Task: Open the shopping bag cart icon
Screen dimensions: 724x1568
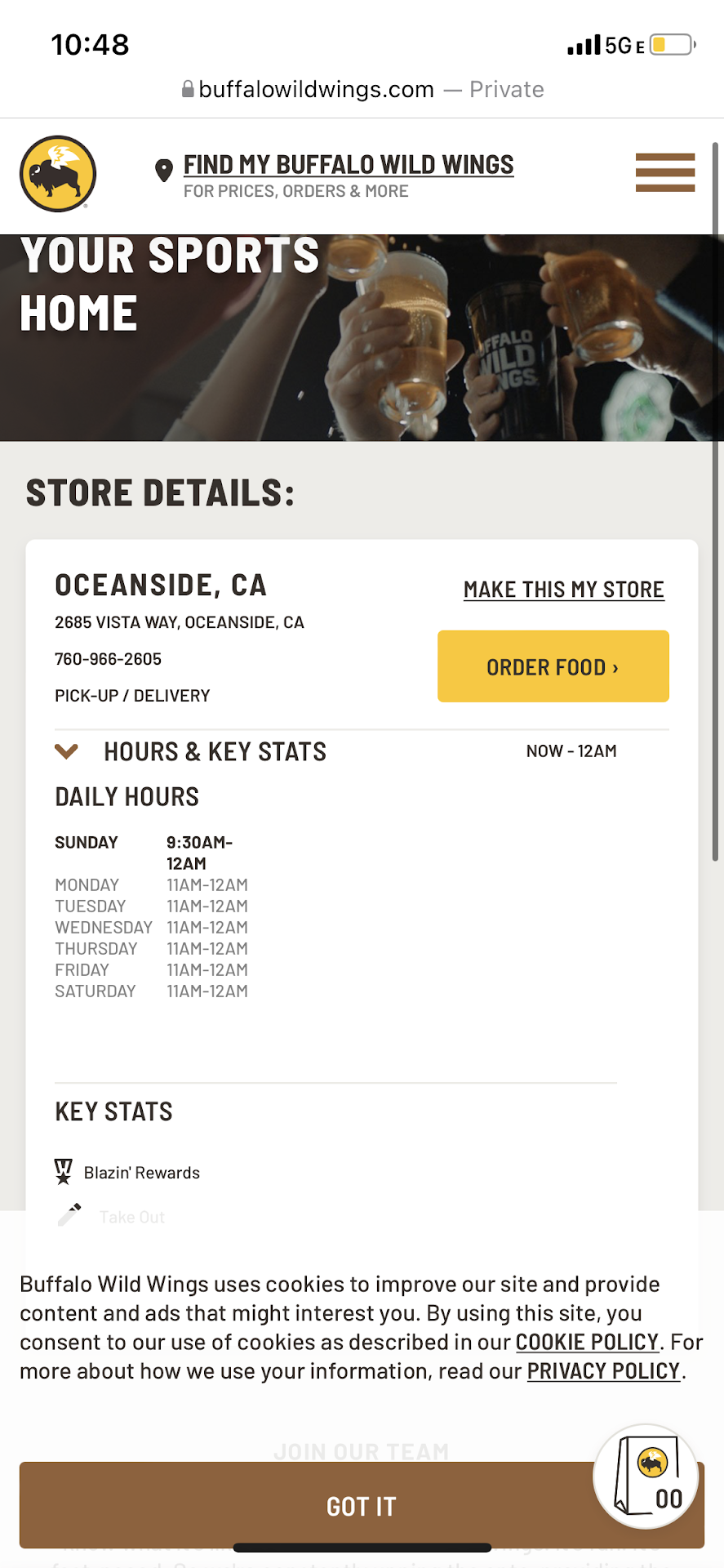Action: click(x=646, y=1476)
